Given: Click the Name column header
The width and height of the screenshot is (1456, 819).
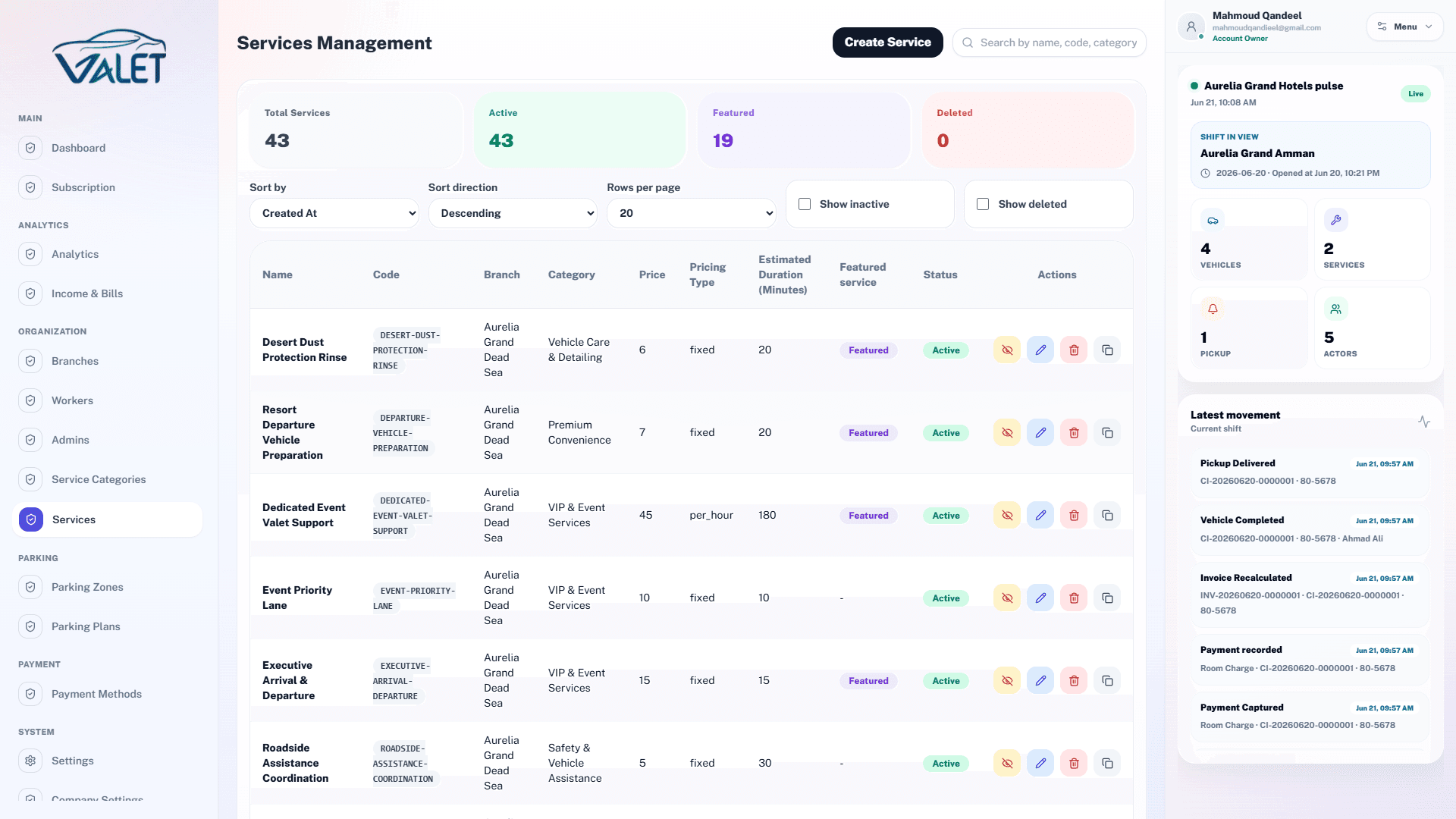Looking at the screenshot, I should (x=278, y=275).
